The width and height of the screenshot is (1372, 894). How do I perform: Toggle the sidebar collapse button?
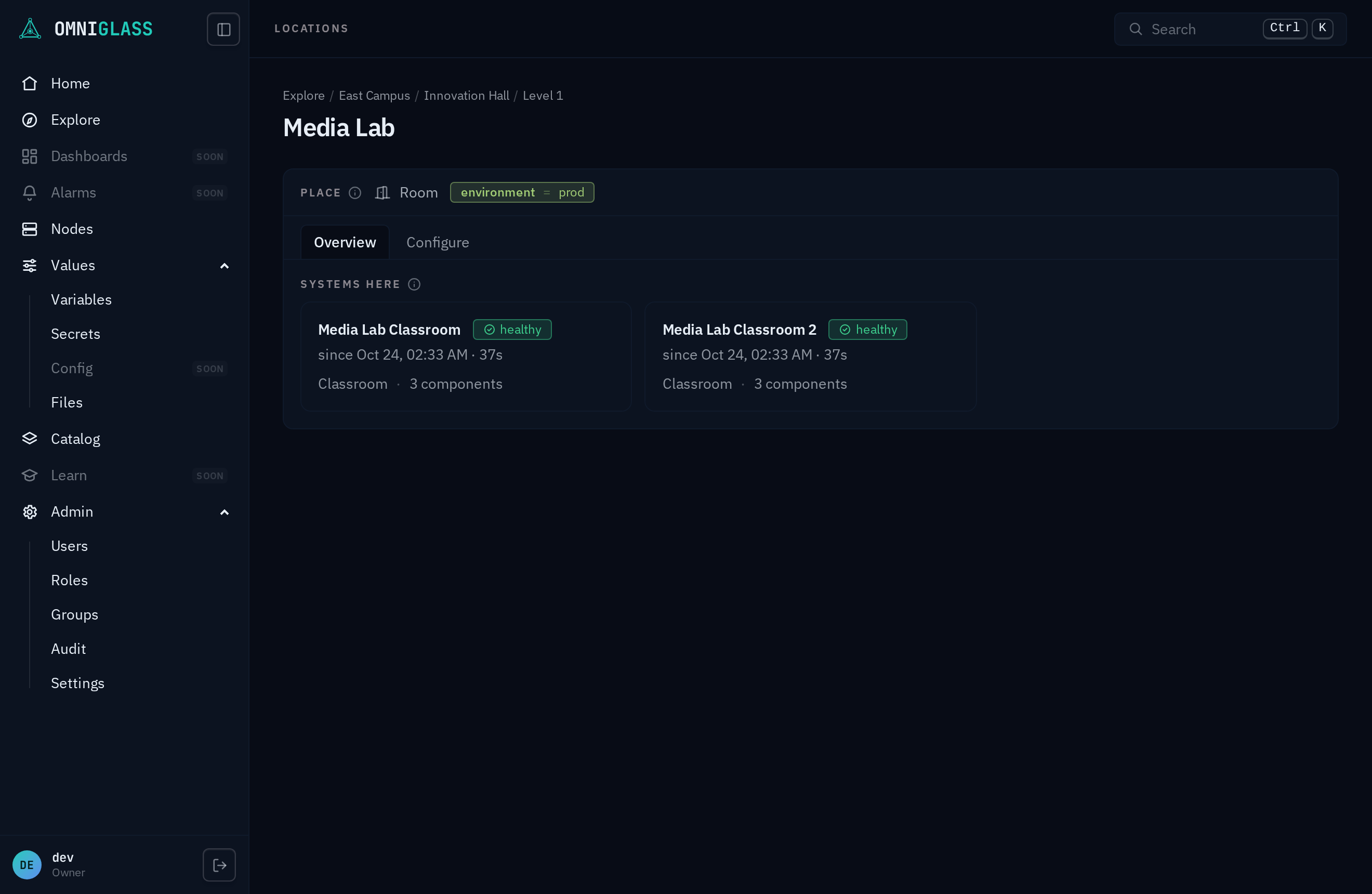223,30
